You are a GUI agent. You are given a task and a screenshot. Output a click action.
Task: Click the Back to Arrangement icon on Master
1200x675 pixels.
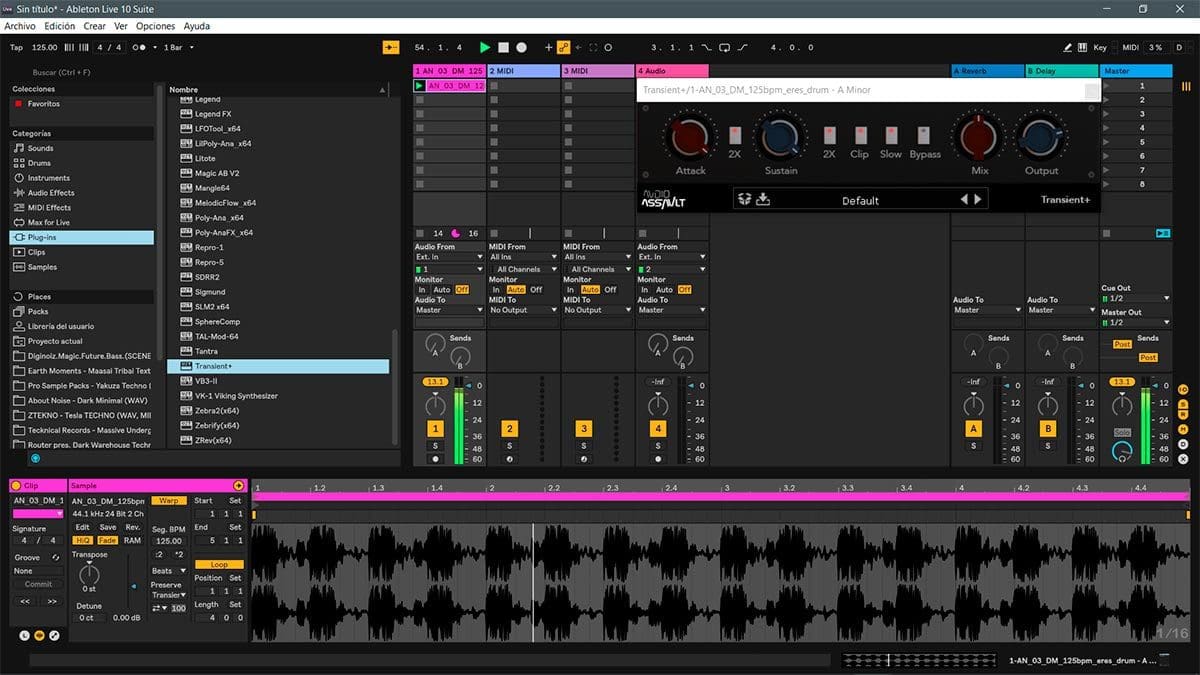pos(1162,233)
